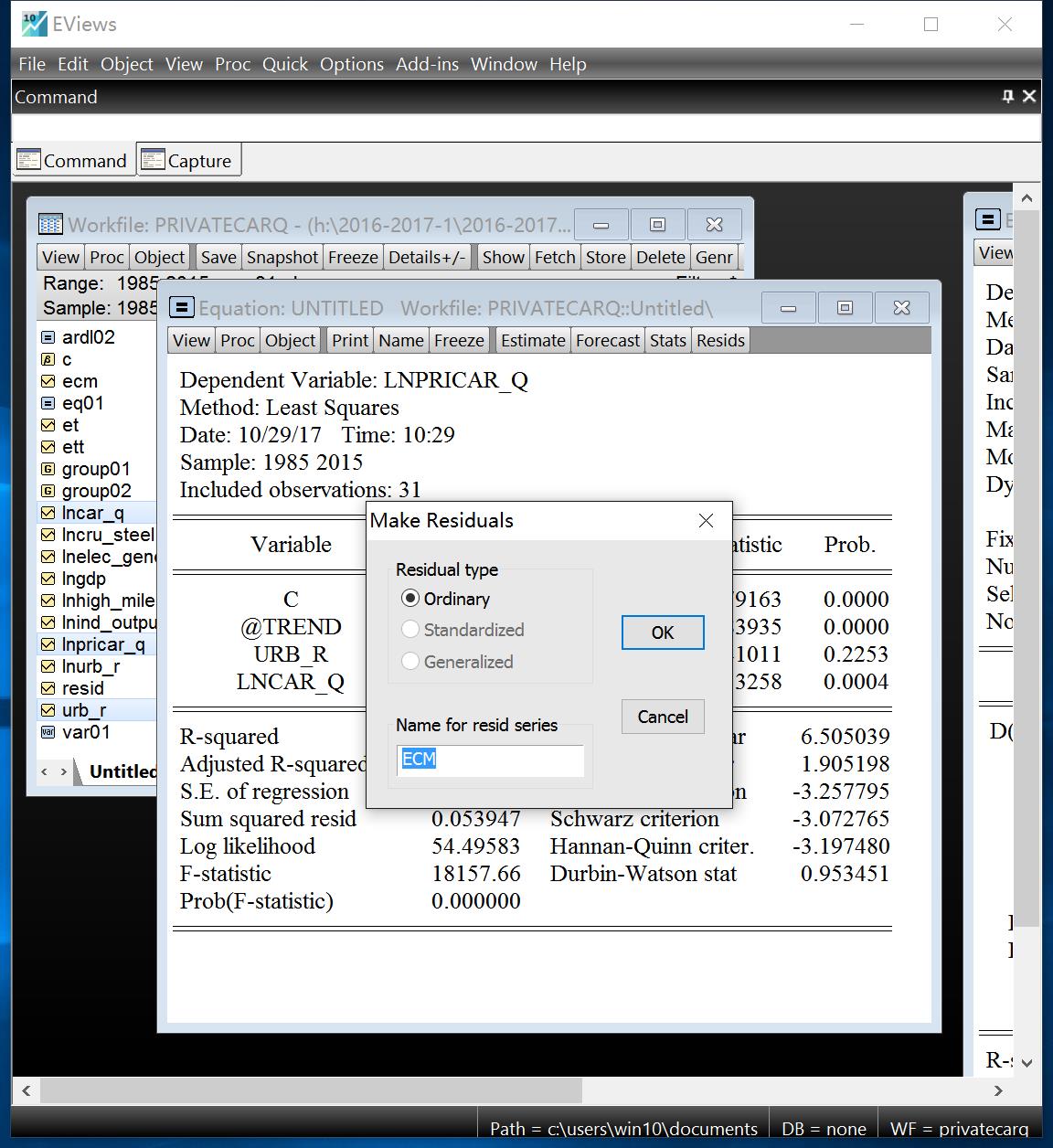Click workfile page tab scroll-left arrow
Viewport: 1053px width, 1148px height.
pyautogui.click(x=44, y=771)
